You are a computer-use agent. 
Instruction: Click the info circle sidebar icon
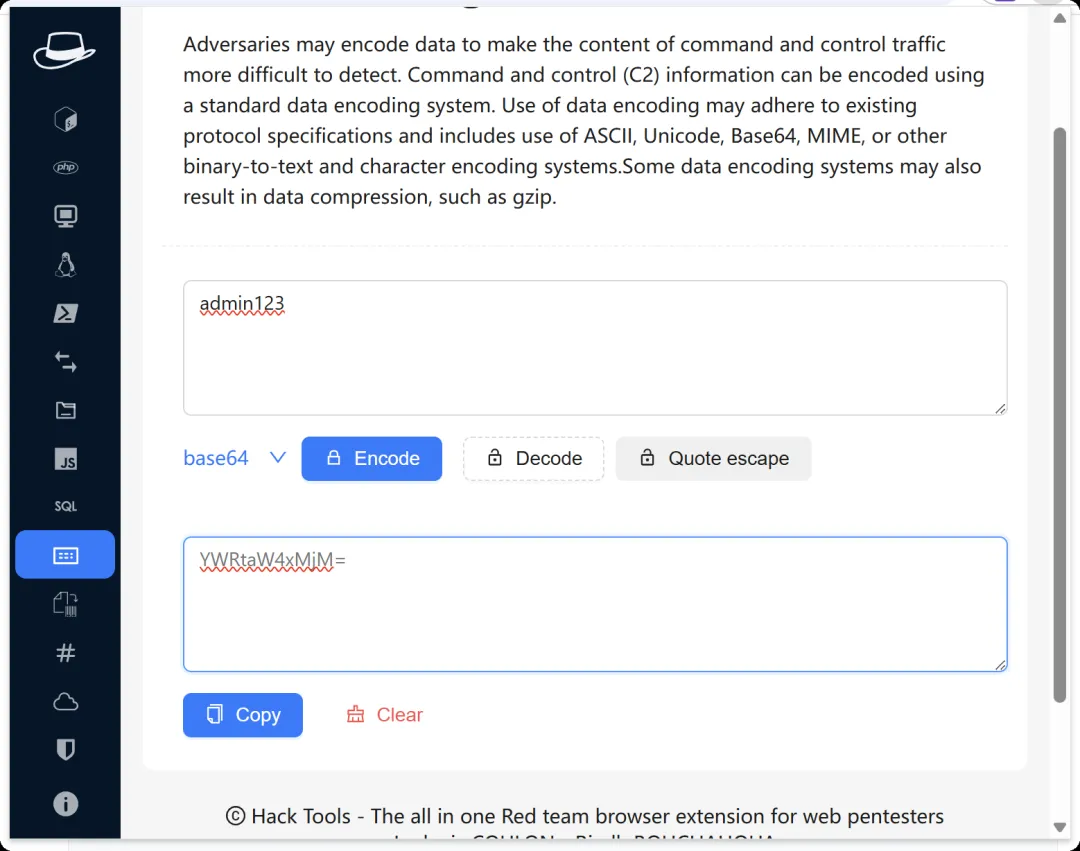66,803
